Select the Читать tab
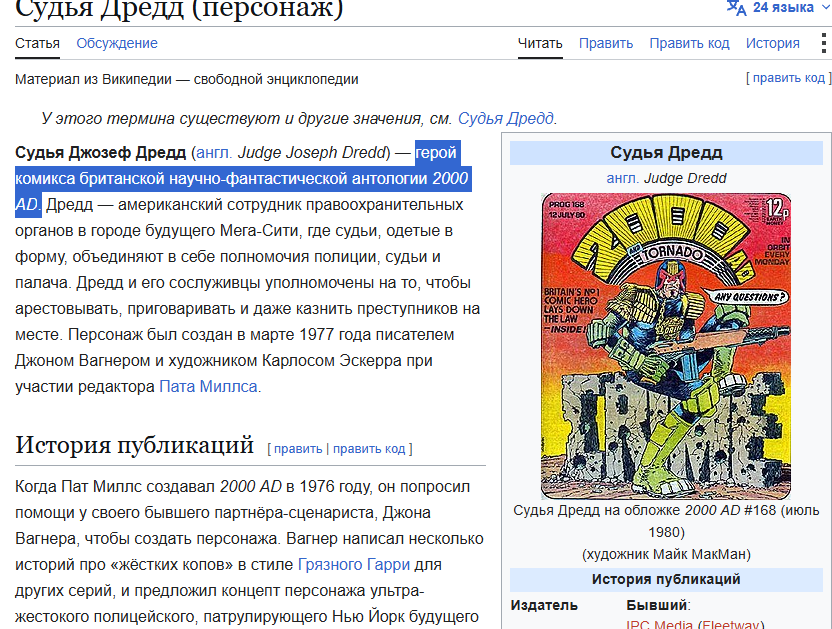 pyautogui.click(x=540, y=43)
